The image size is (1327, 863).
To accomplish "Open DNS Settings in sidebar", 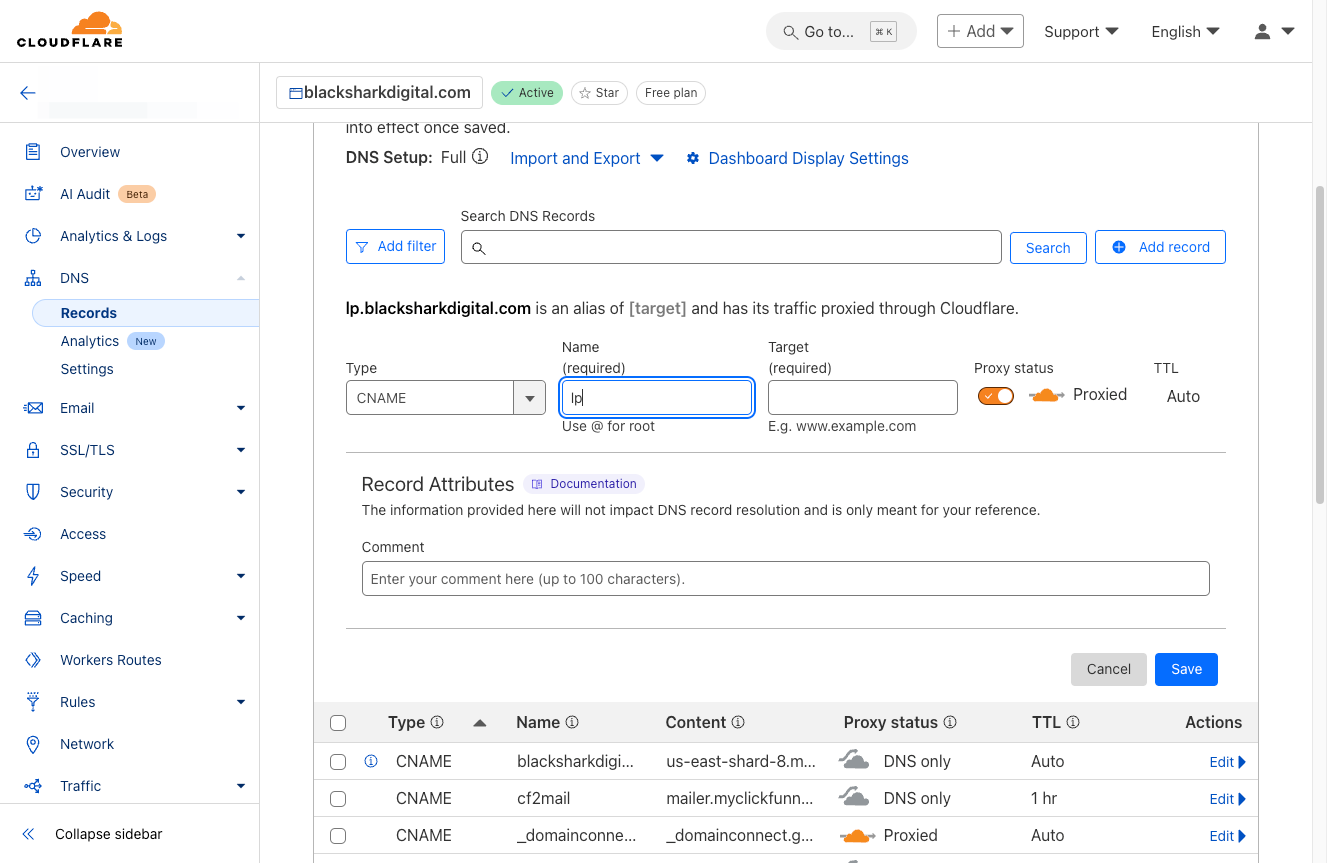I will pos(87,369).
